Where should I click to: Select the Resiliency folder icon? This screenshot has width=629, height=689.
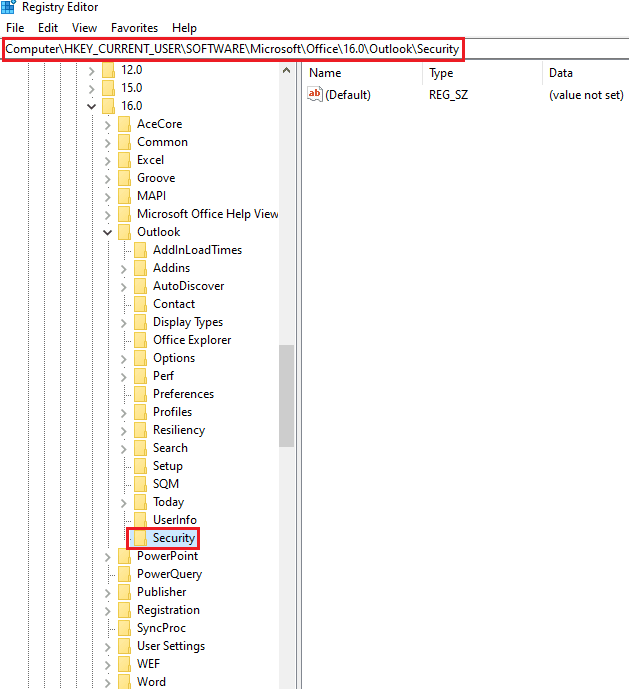(140, 430)
